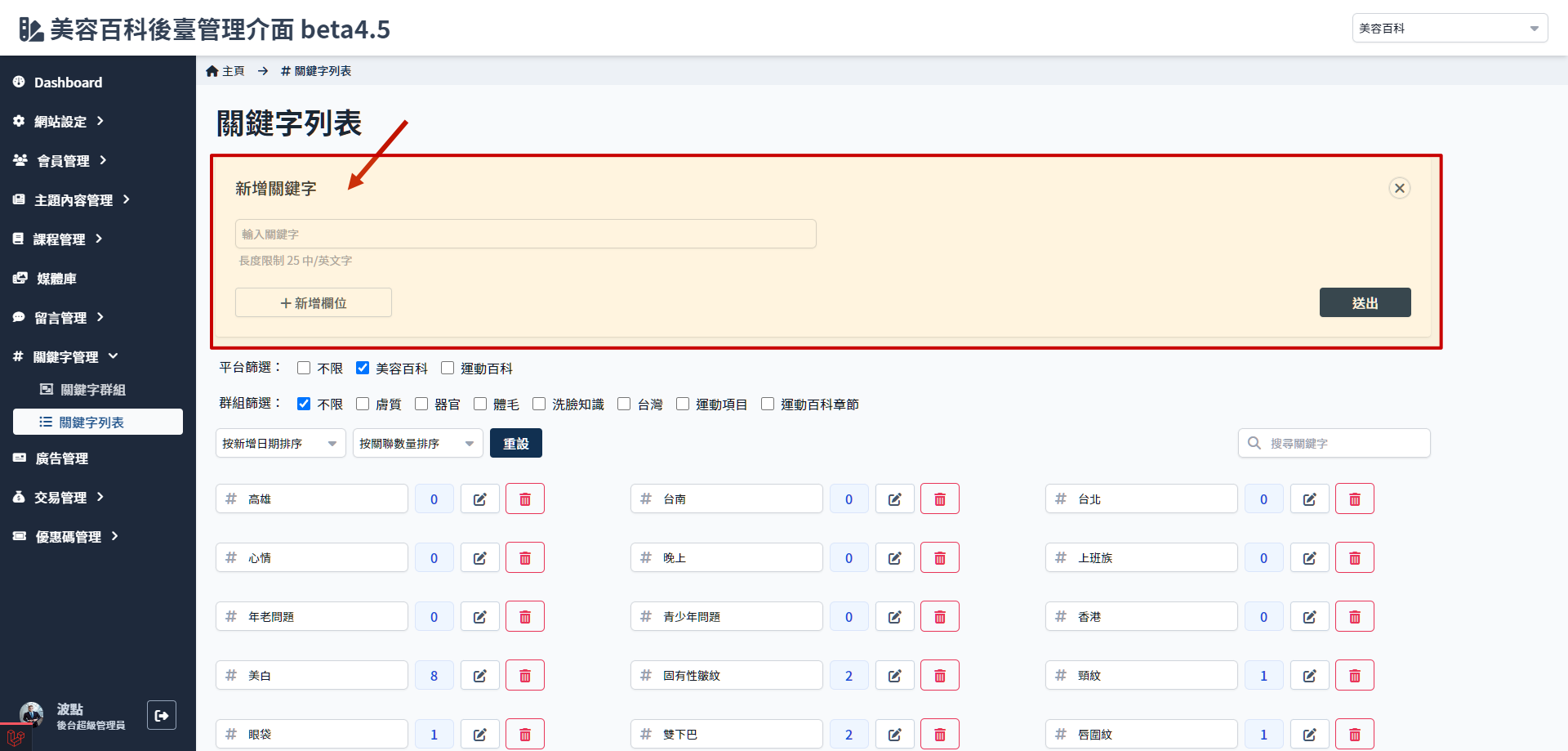Check the 運動百科章節 group filter
Viewport: 1568px width, 751px height.
coord(768,404)
